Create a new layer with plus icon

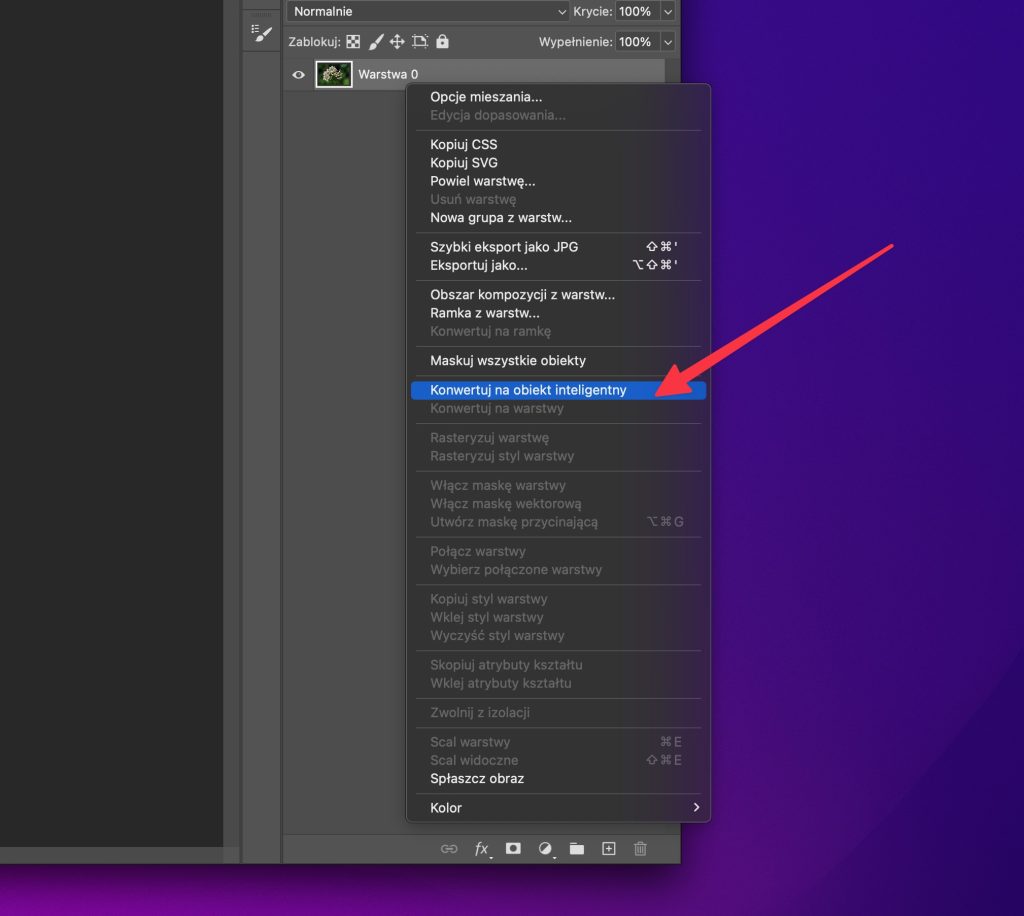pos(608,848)
